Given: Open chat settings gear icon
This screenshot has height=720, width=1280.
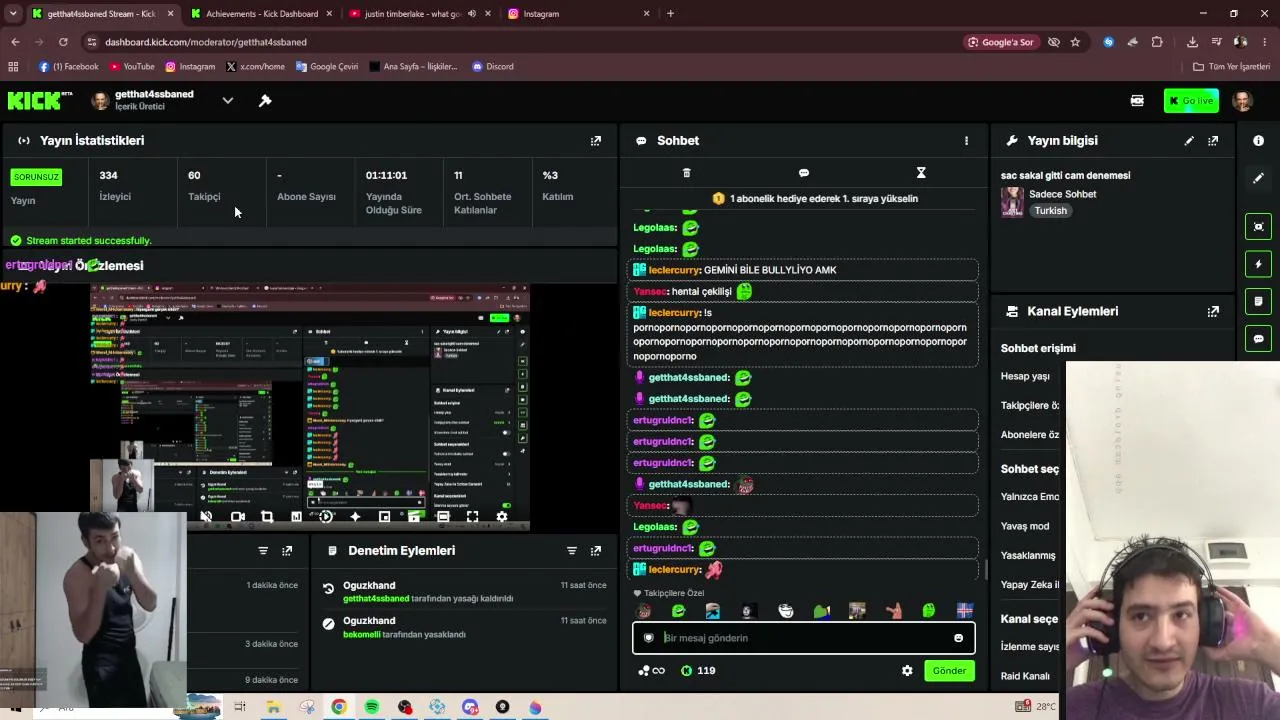Looking at the screenshot, I should click(907, 671).
